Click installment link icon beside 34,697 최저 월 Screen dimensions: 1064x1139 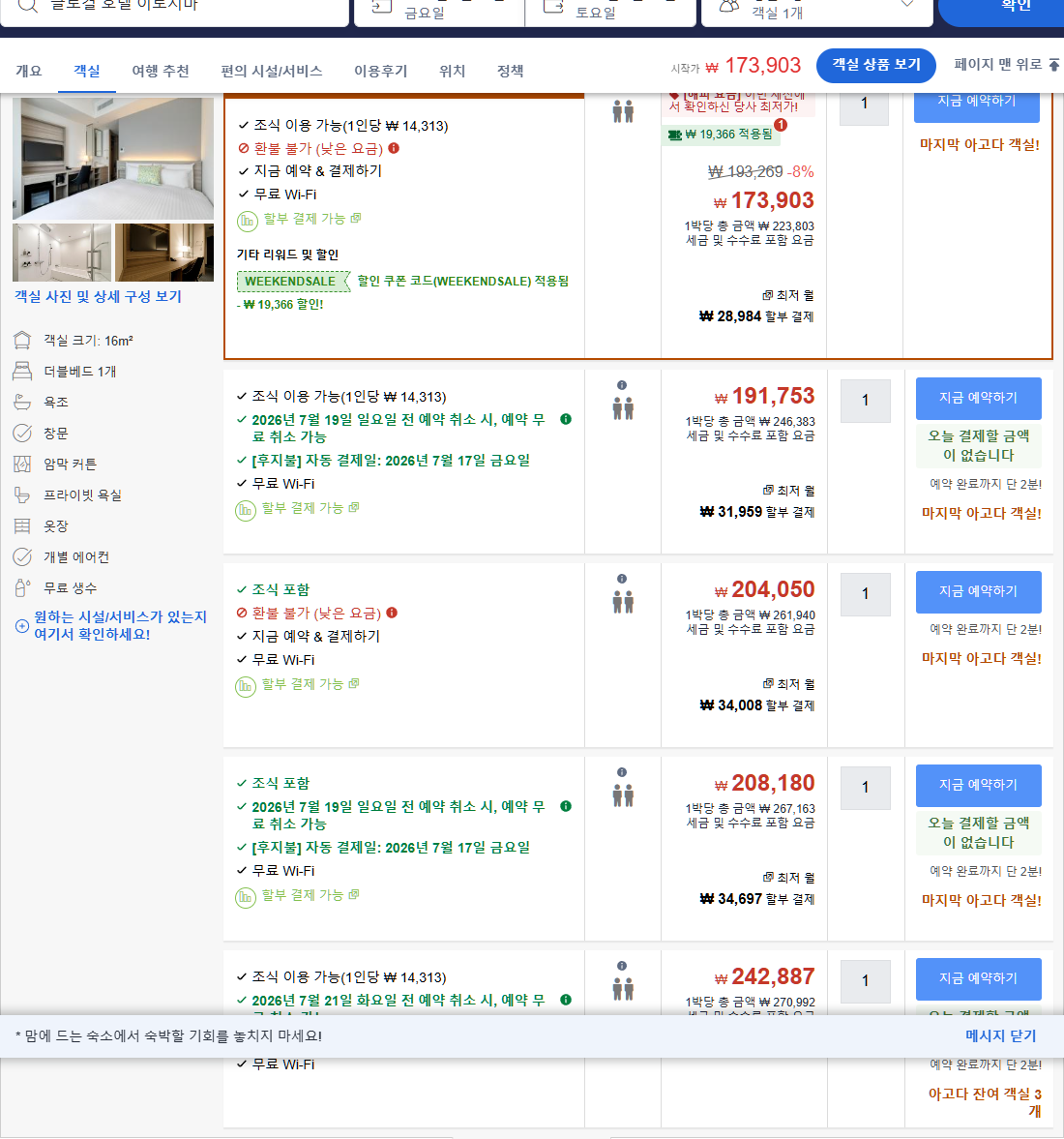point(768,878)
